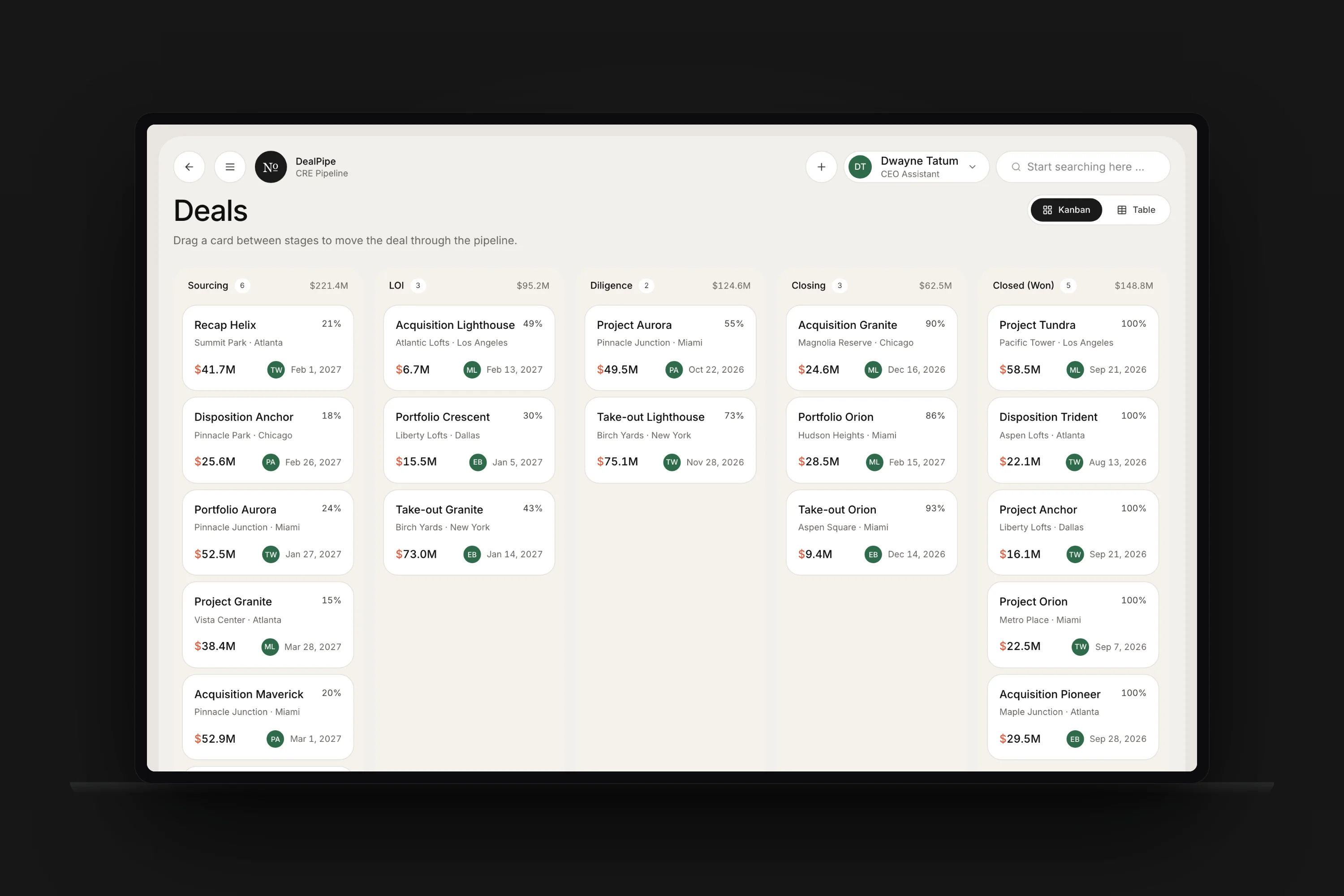The image size is (1344, 896).
Task: Click Portfolio Crescent title
Action: [442, 417]
